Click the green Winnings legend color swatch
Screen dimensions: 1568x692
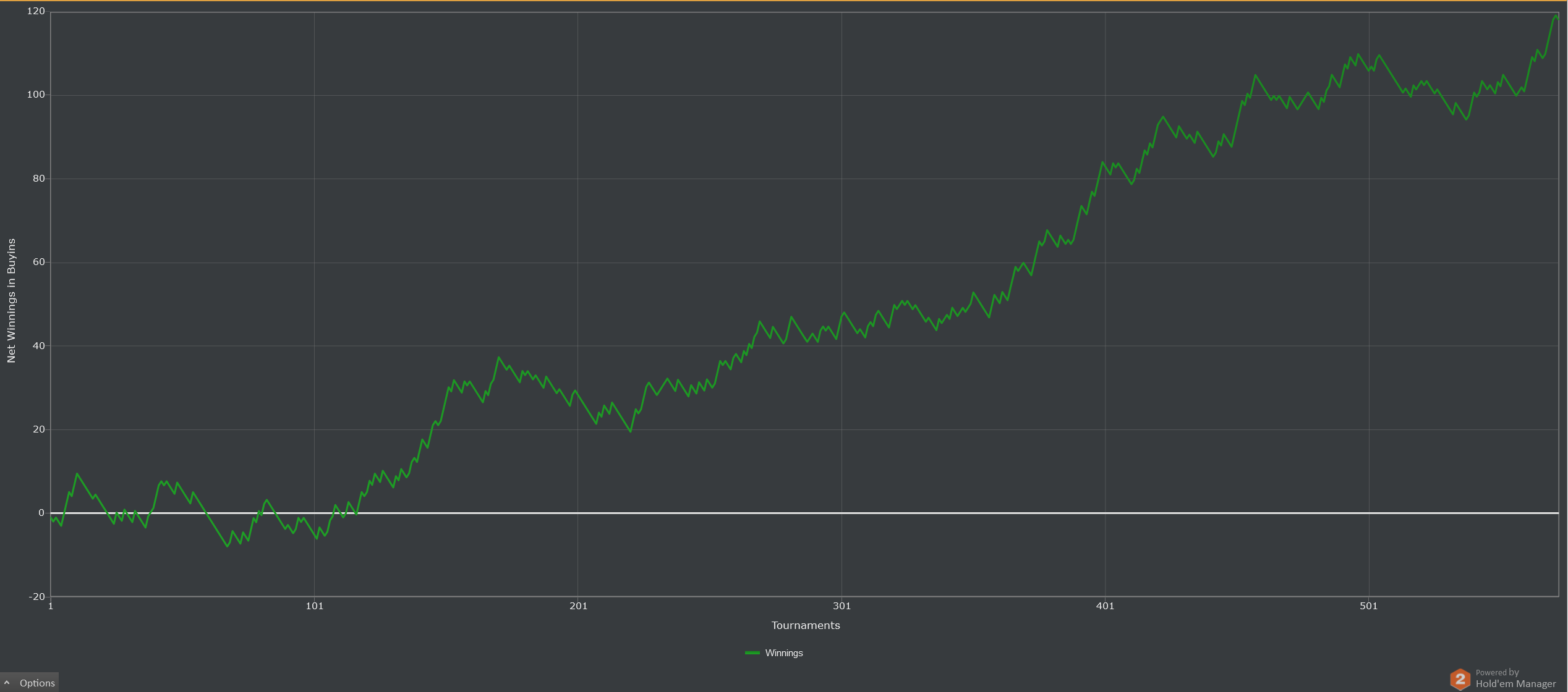[x=752, y=653]
